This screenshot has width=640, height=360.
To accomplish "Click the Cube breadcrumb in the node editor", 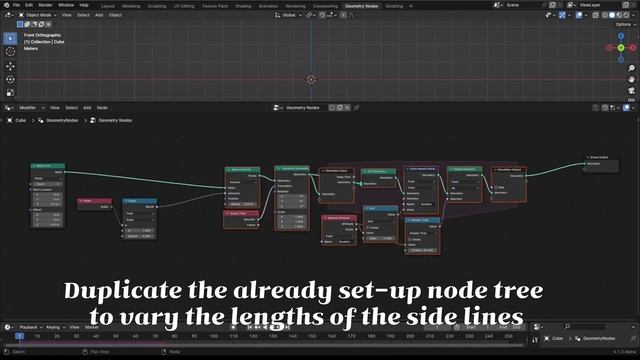I will [16, 120].
